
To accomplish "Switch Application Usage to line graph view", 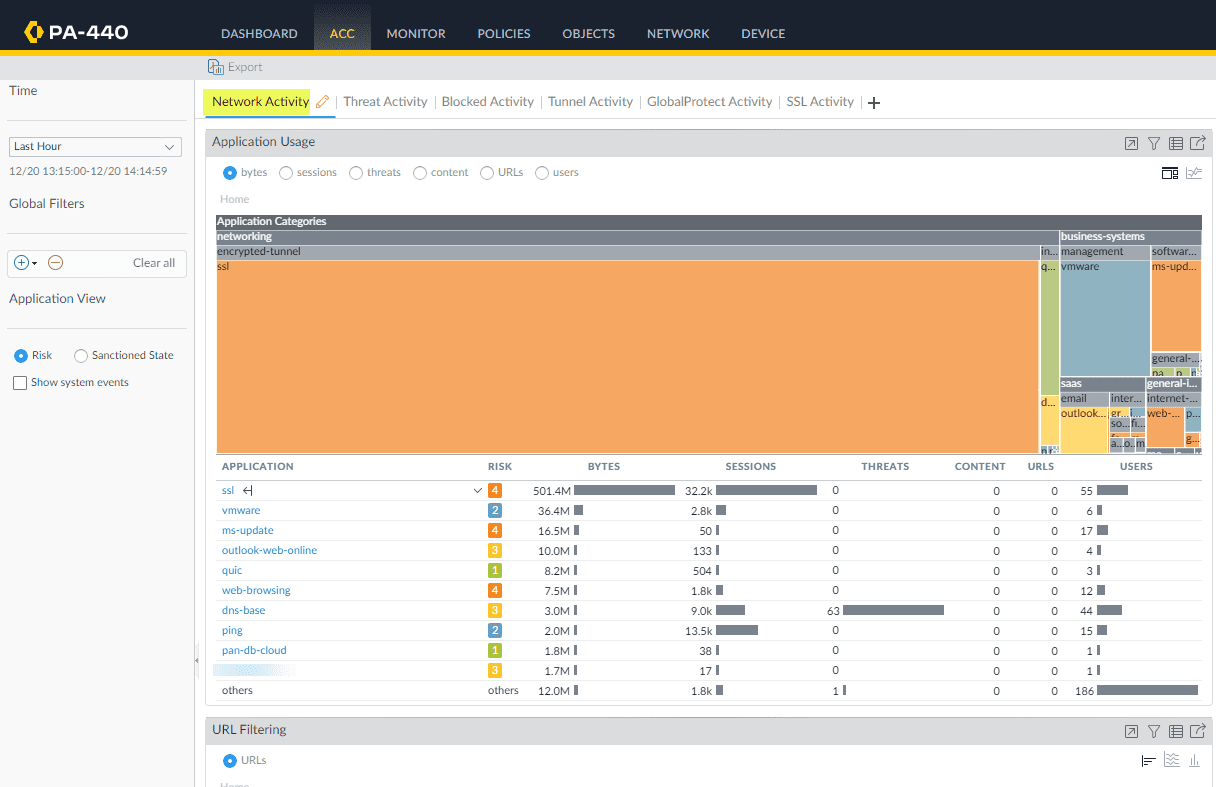I will 1193,173.
